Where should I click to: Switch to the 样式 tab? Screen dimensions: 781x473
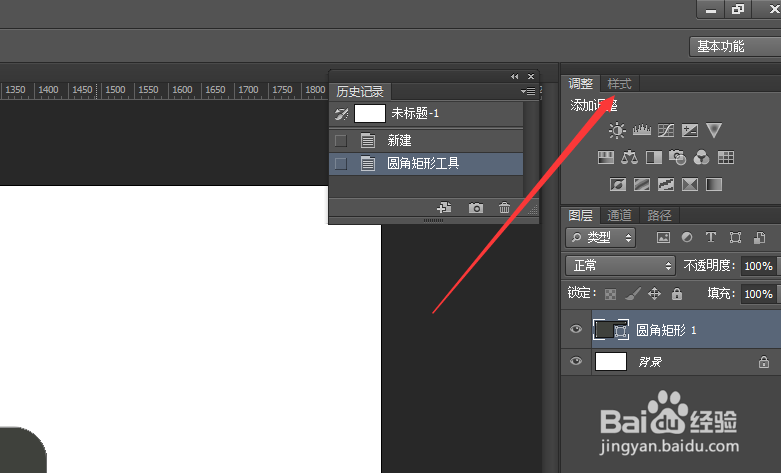(619, 83)
